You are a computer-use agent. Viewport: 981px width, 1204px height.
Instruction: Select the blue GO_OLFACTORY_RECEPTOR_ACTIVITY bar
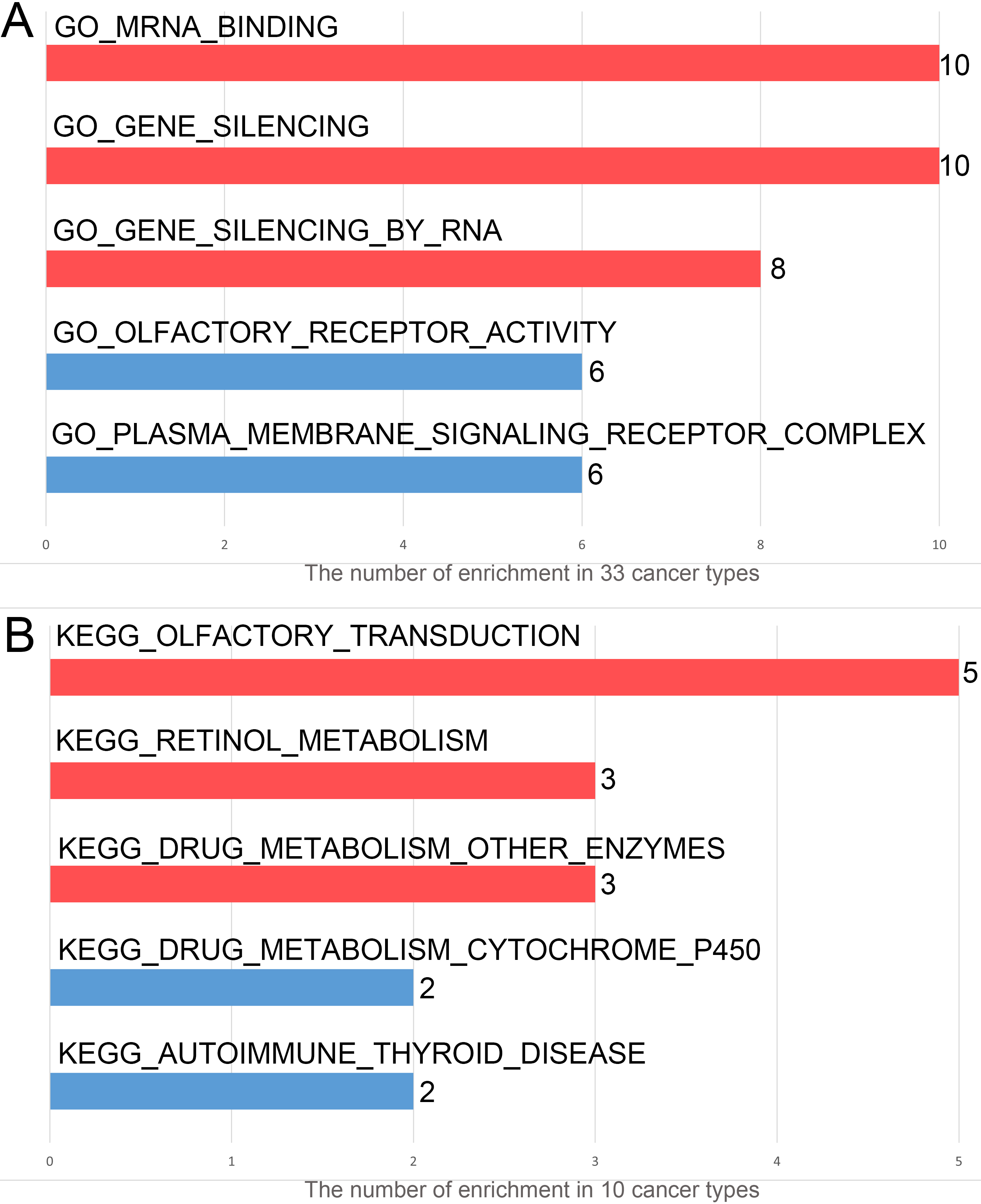click(x=313, y=371)
